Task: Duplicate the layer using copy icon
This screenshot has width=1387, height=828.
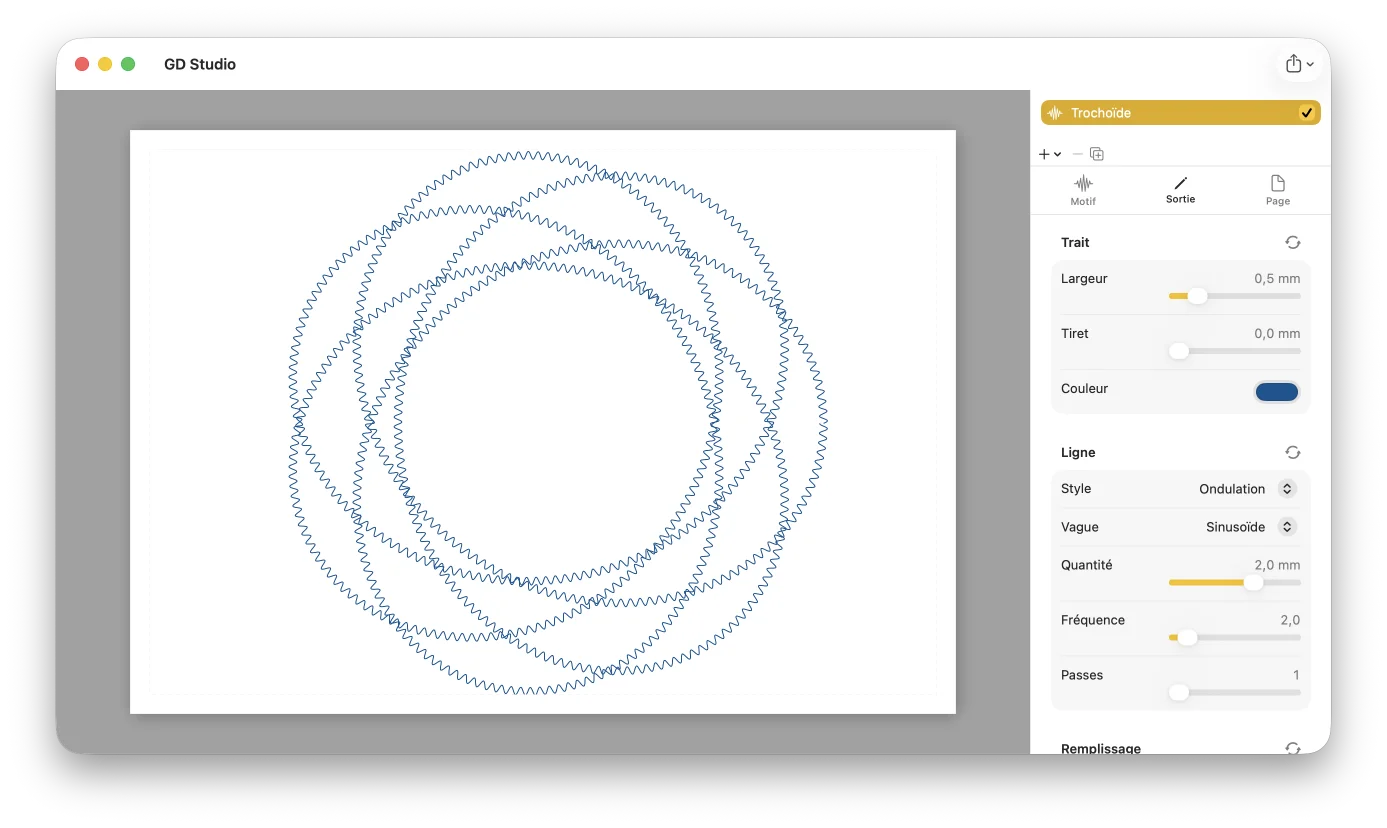Action: [x=1097, y=154]
